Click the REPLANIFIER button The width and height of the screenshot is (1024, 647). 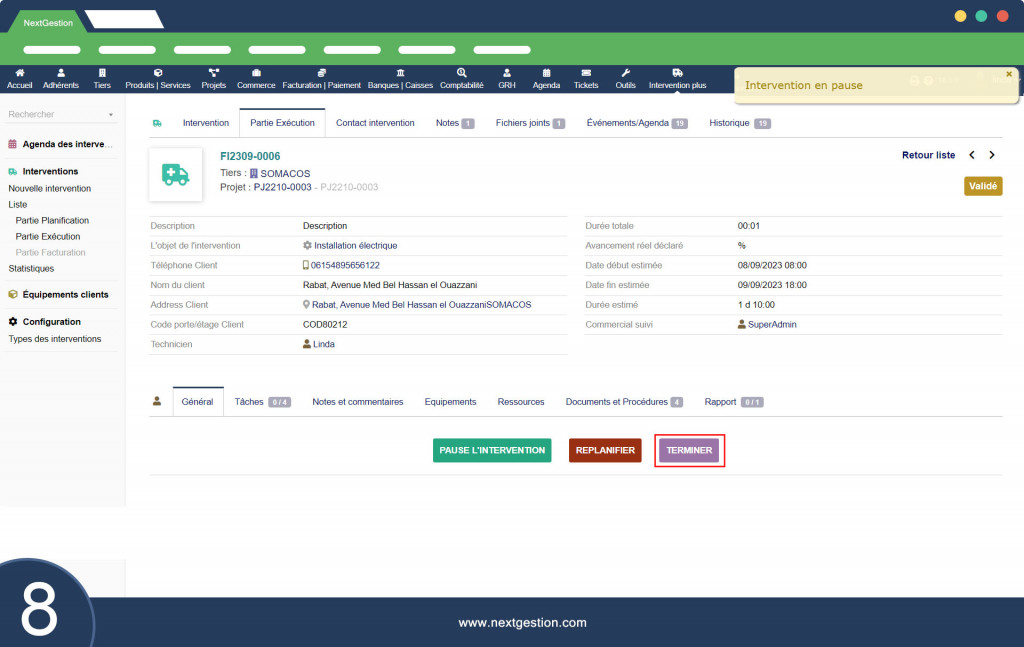pos(605,450)
